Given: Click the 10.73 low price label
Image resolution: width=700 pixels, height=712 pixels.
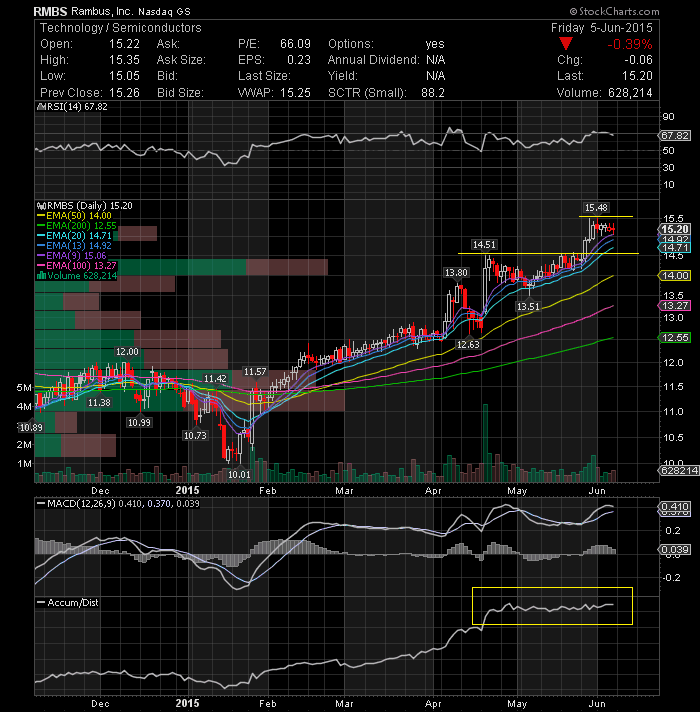Looking at the screenshot, I should 195,436.
